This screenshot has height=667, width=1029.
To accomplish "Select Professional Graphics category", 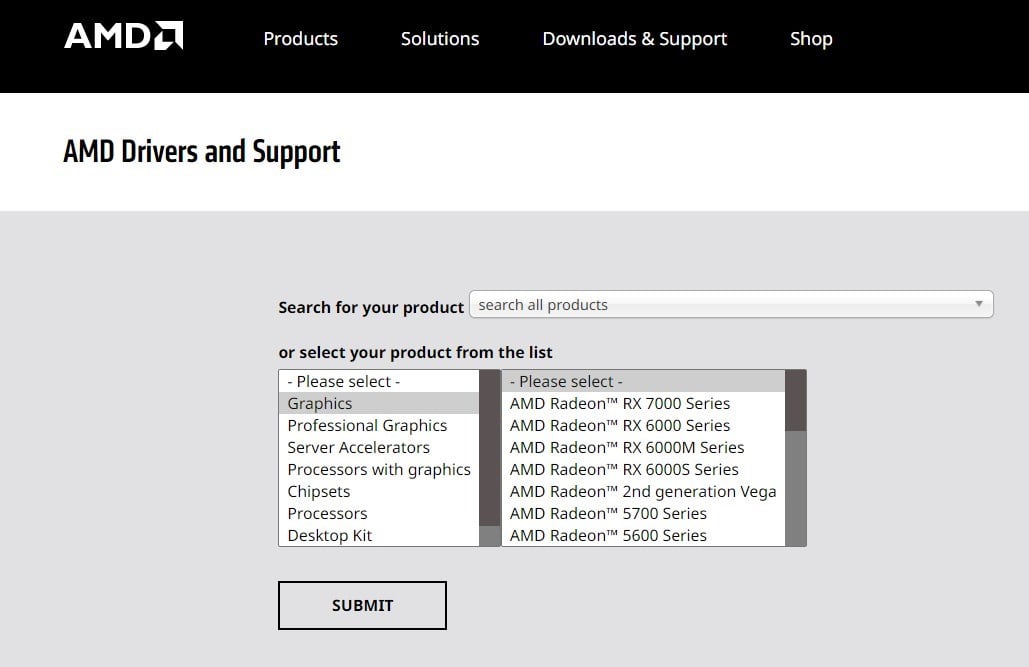I will coord(379,425).
